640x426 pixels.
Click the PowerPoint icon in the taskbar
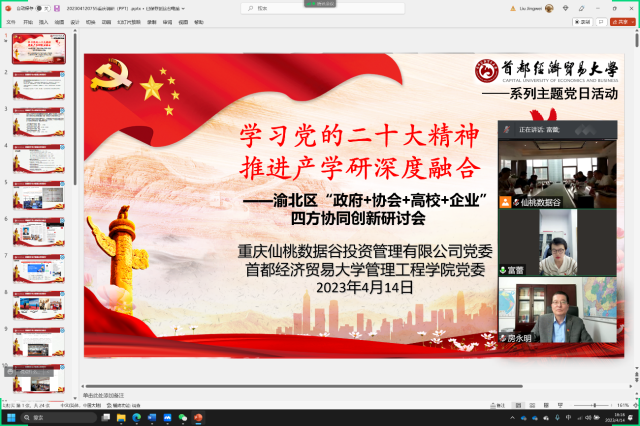point(197,417)
